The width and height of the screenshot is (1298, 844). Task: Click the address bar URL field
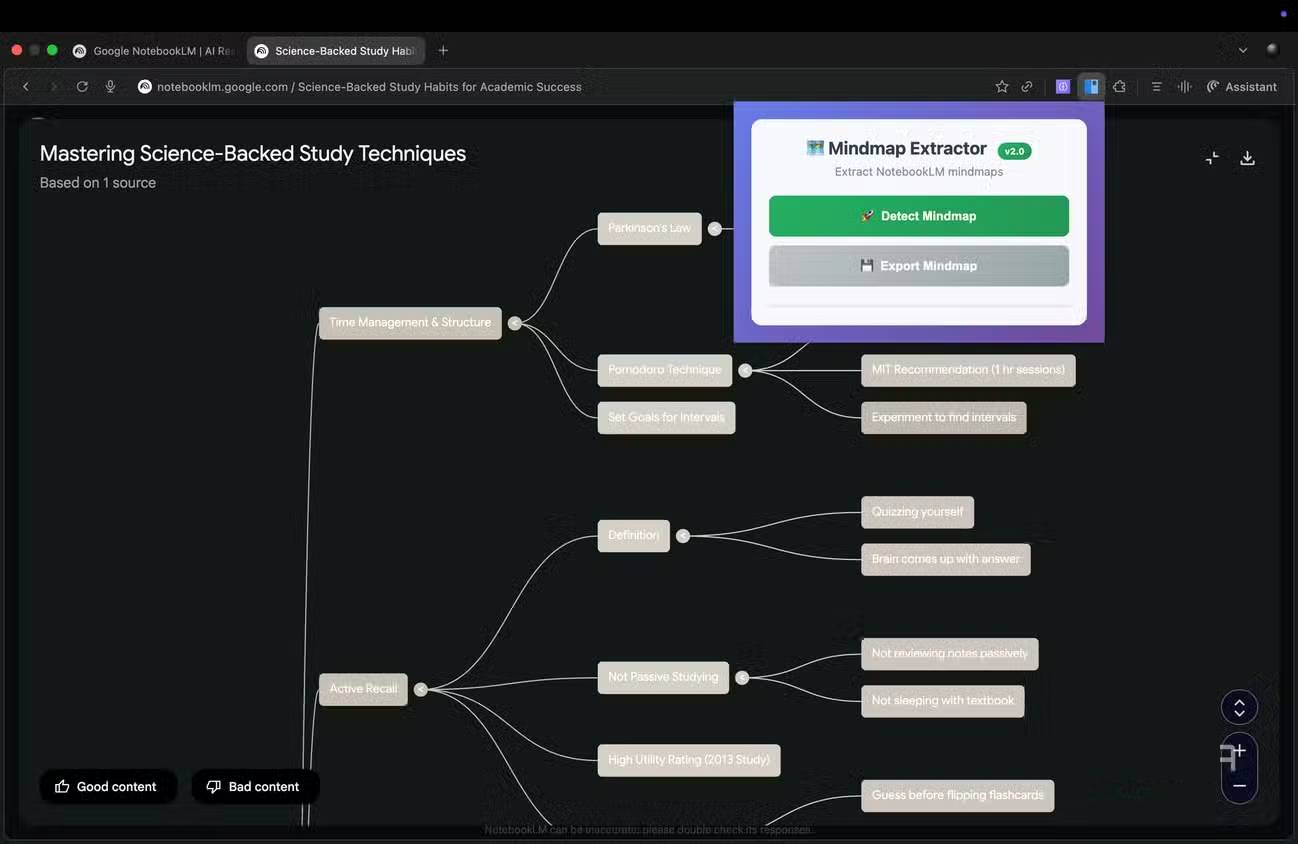click(369, 87)
